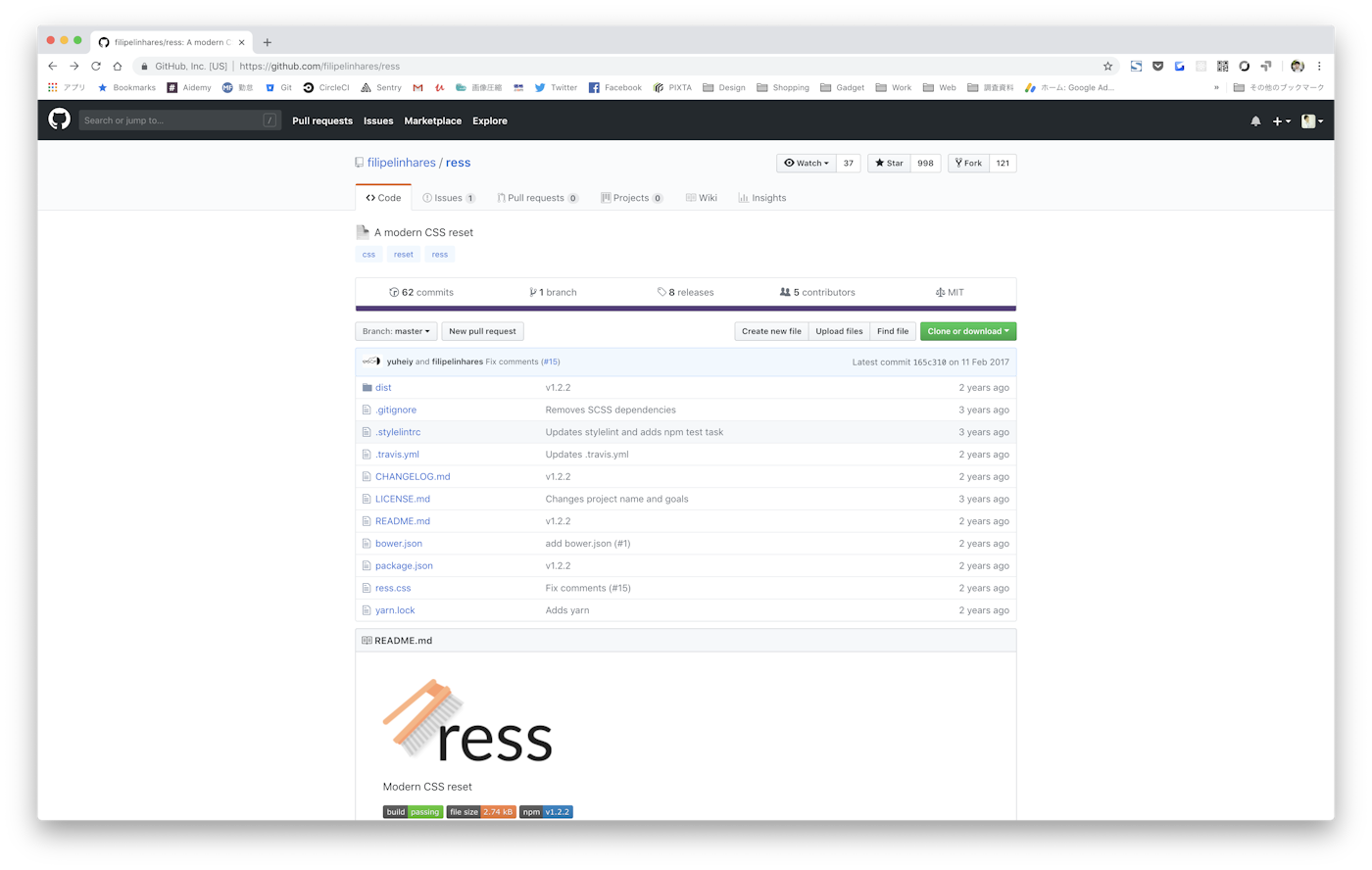Open latest commit 165c310 link
Viewport: 1372px width, 870px height.
tap(930, 362)
